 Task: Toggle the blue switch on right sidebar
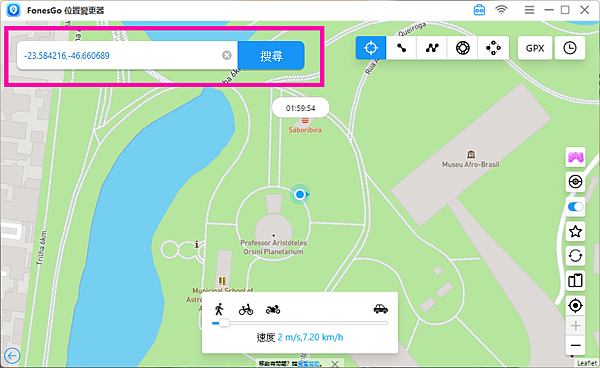[576, 207]
